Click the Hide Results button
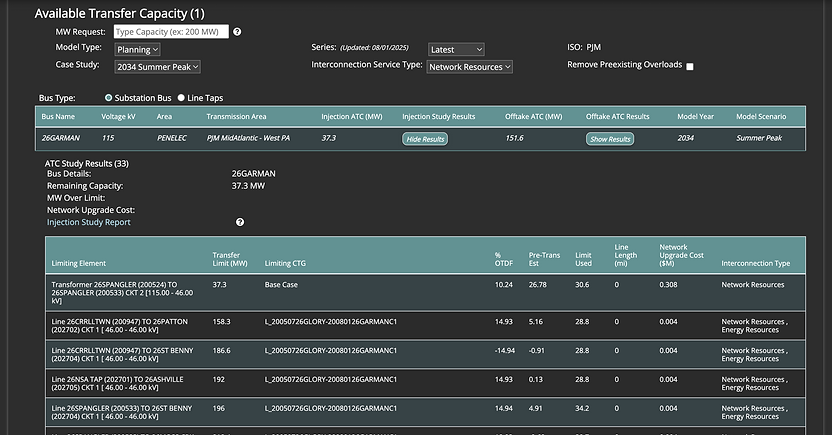This screenshot has width=832, height=435. tap(425, 139)
